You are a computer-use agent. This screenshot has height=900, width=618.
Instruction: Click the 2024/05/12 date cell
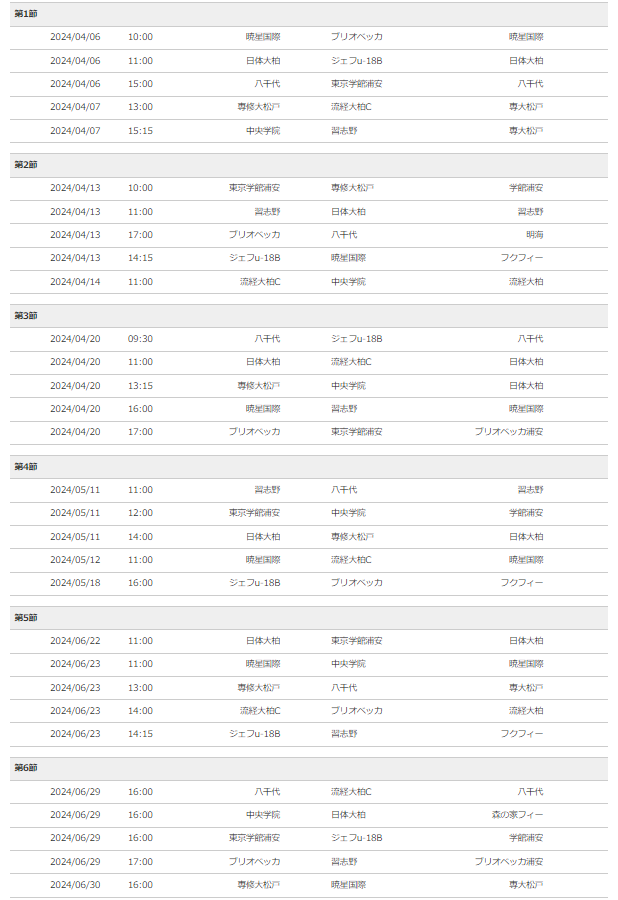point(75,560)
